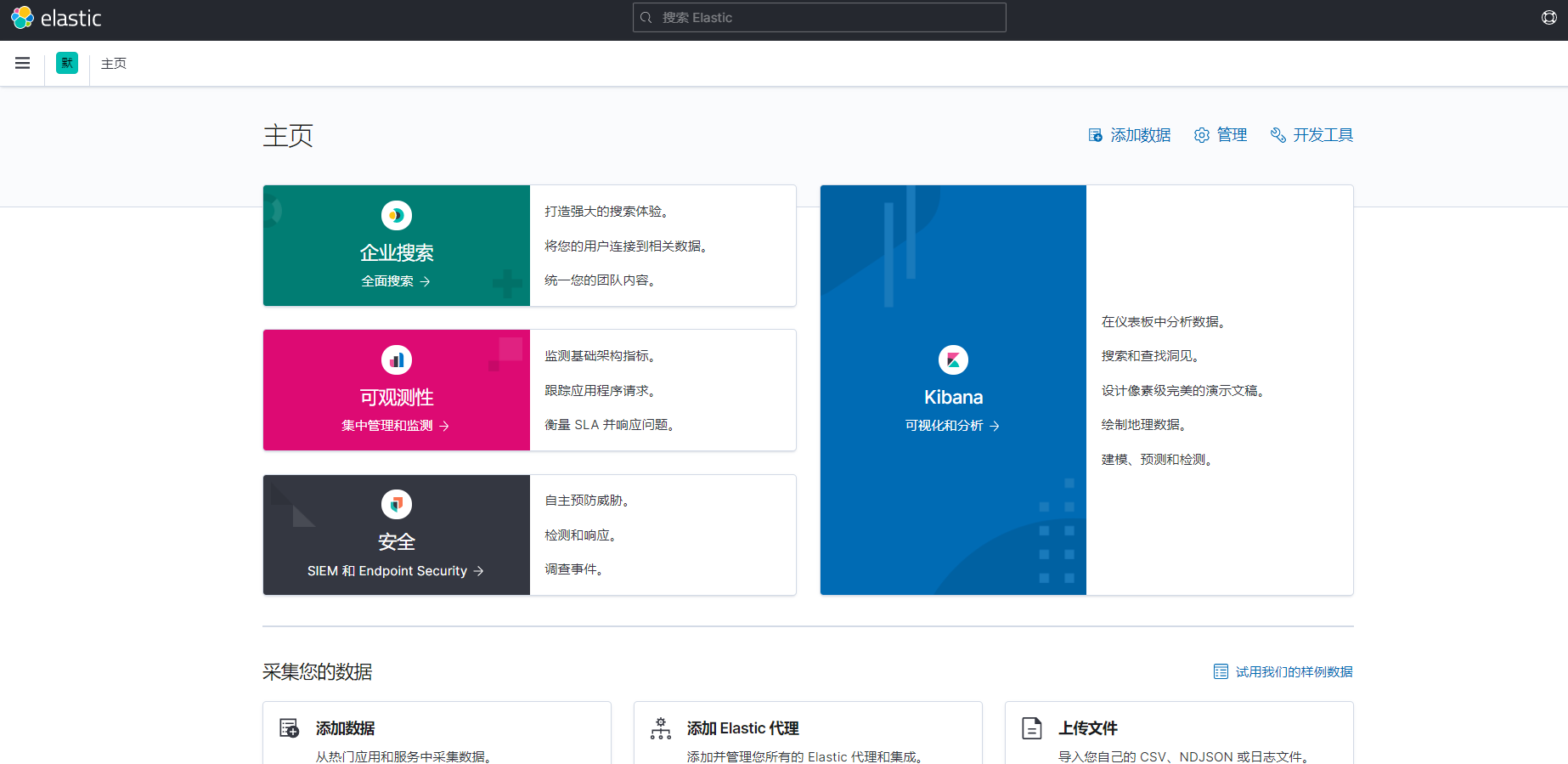Viewport: 1568px width, 764px height.
Task: Click the Security logo icon
Action: point(397,505)
